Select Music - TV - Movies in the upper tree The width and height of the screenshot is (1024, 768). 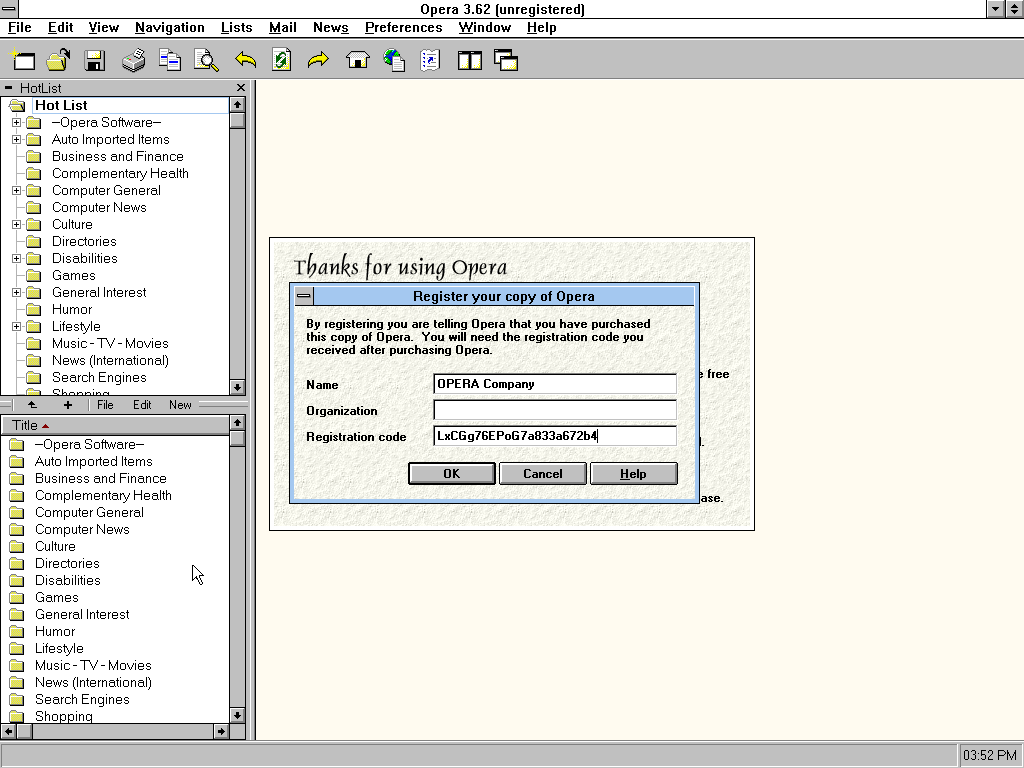pos(110,344)
